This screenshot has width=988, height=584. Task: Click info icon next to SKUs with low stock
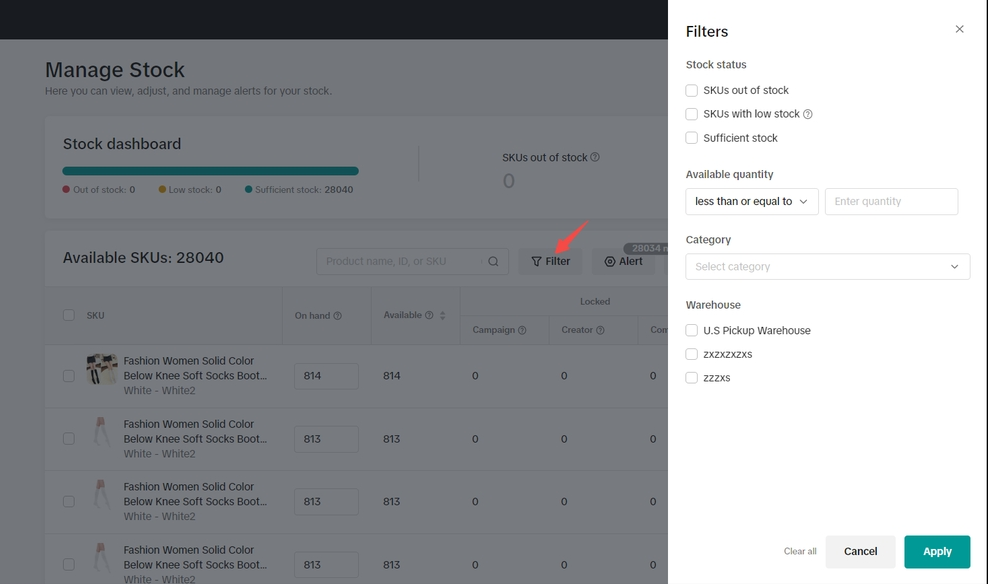tap(808, 114)
